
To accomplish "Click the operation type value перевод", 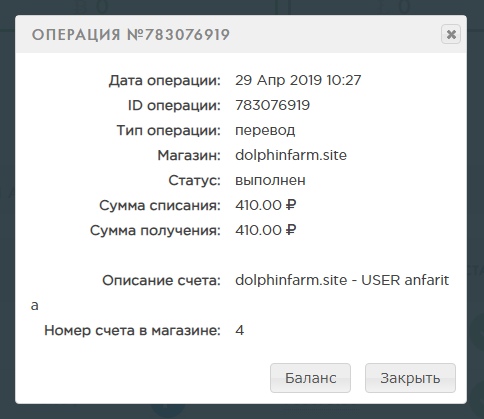I will click(265, 131).
